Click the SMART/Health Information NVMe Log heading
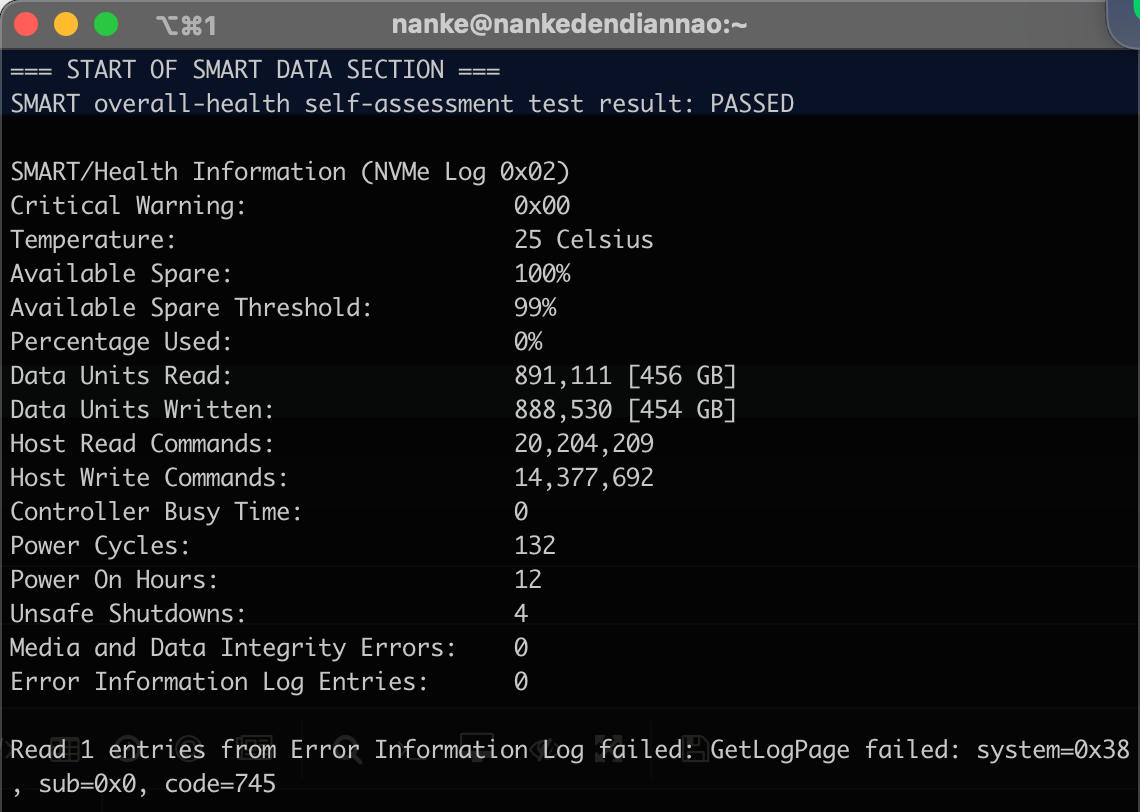The image size is (1140, 812). 290,172
